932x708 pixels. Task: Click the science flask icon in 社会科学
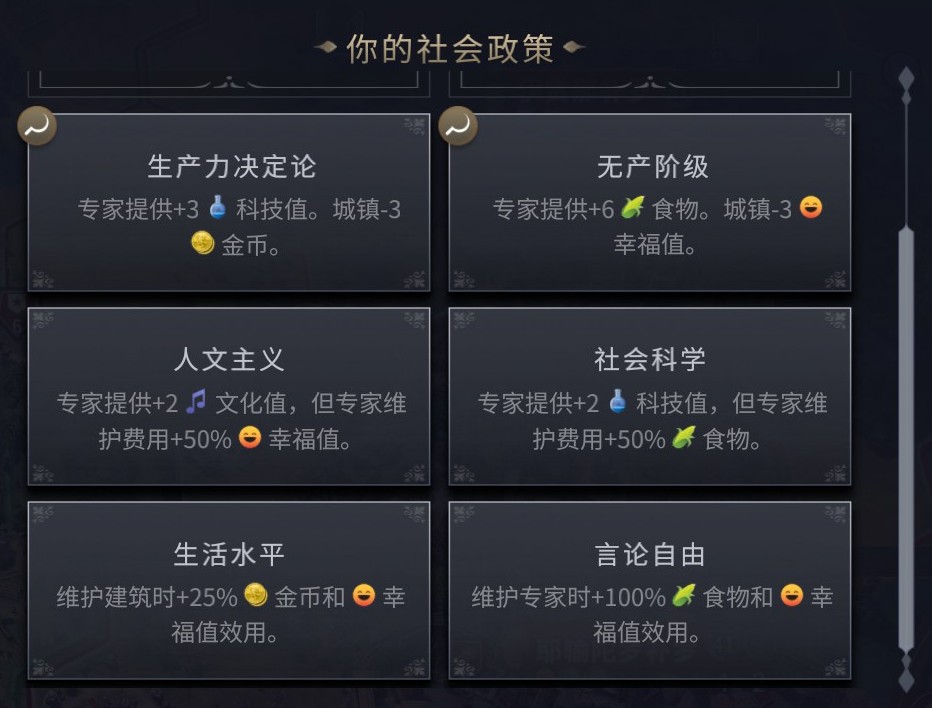(x=617, y=402)
